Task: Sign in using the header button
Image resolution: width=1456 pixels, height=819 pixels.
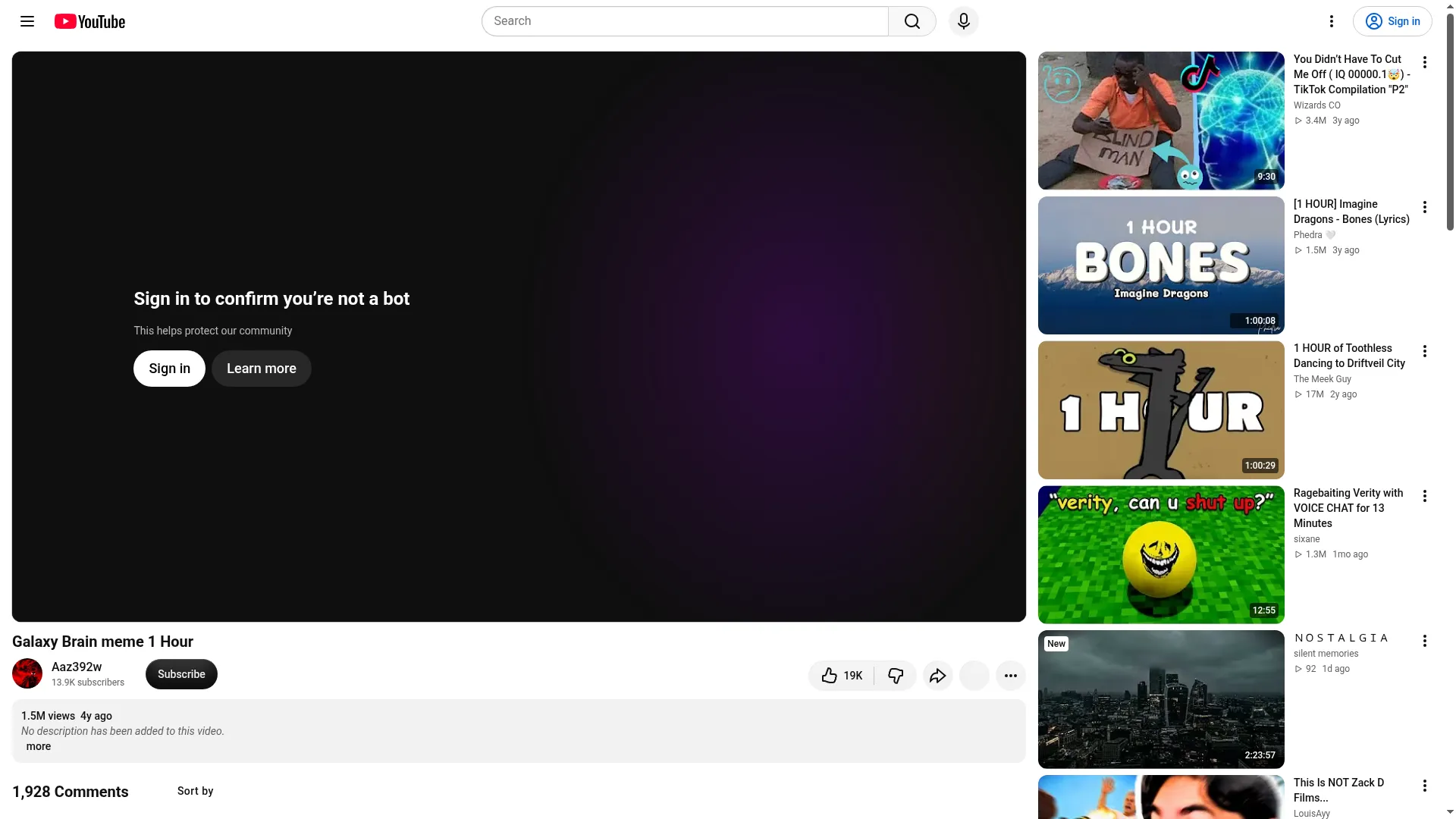Action: [x=1392, y=21]
